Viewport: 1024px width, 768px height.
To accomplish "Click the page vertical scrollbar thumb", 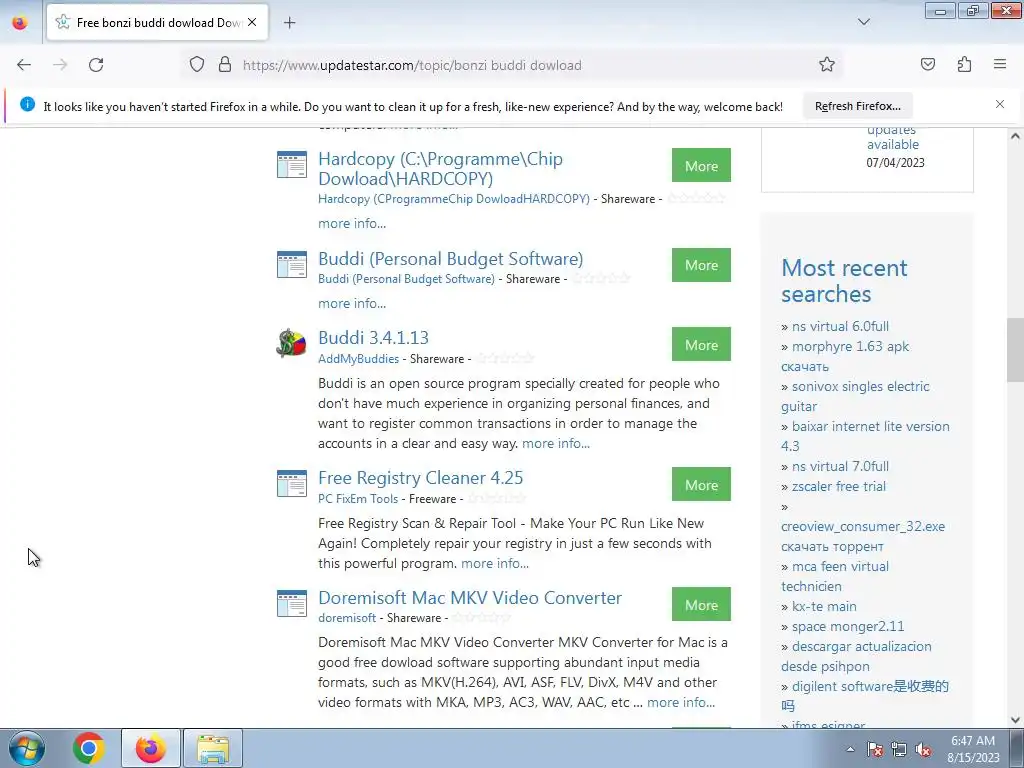I will [1014, 349].
